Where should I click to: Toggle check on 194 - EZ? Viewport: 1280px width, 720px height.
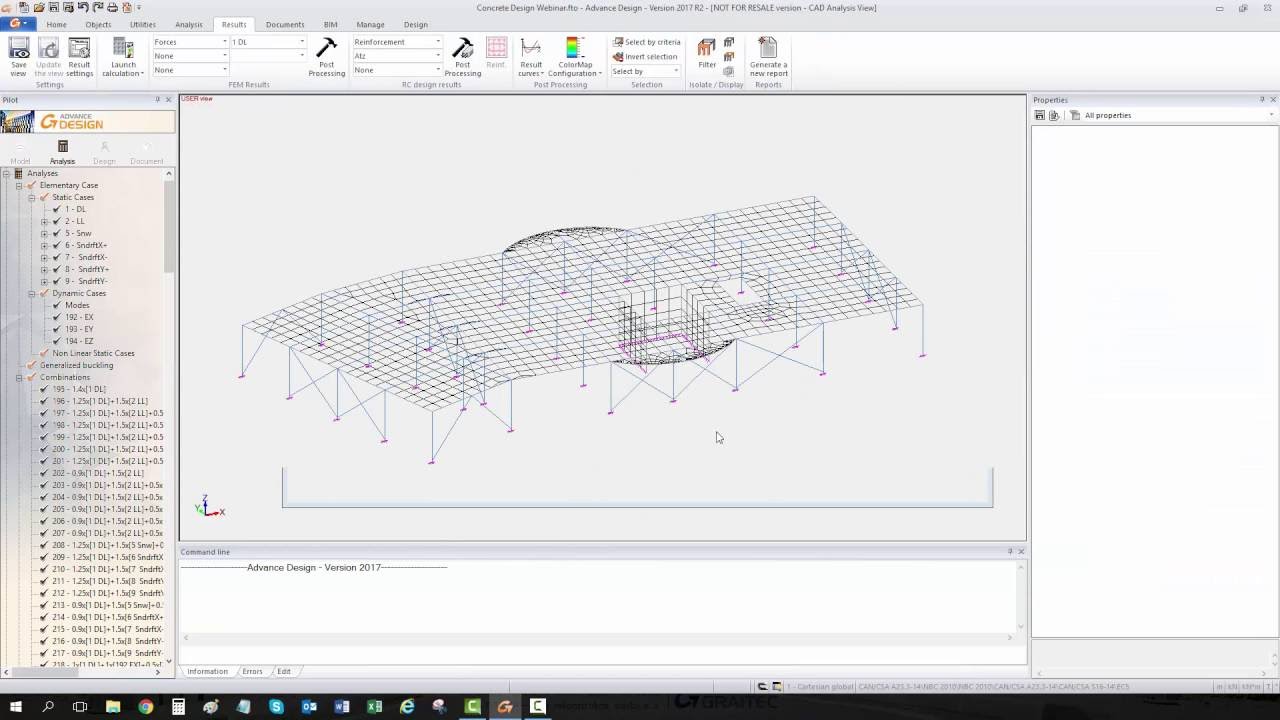point(57,341)
